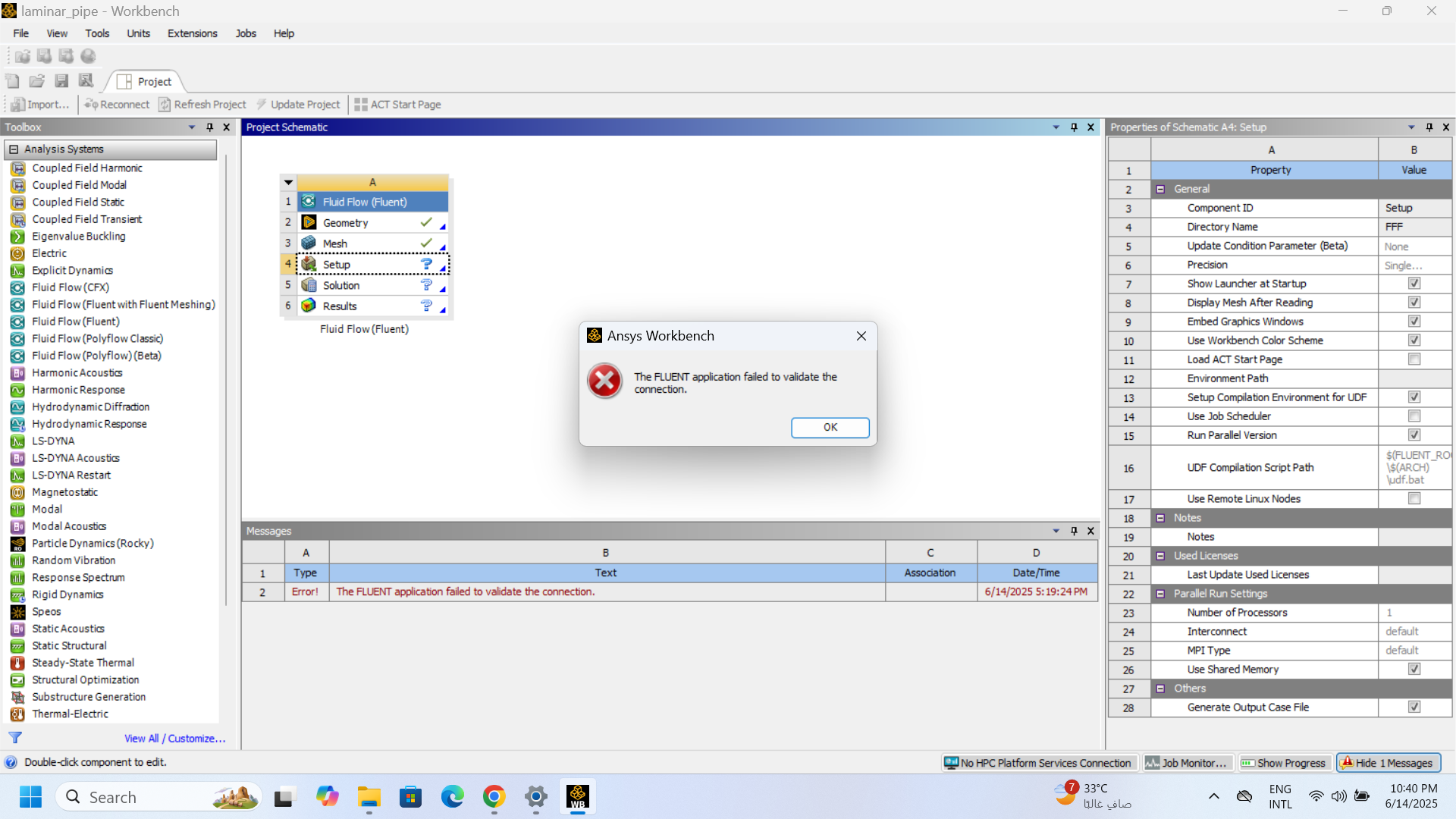Toggle Setup Compilation Environment for UDF checkbox
Viewport: 1456px width, 819px height.
coord(1414,397)
